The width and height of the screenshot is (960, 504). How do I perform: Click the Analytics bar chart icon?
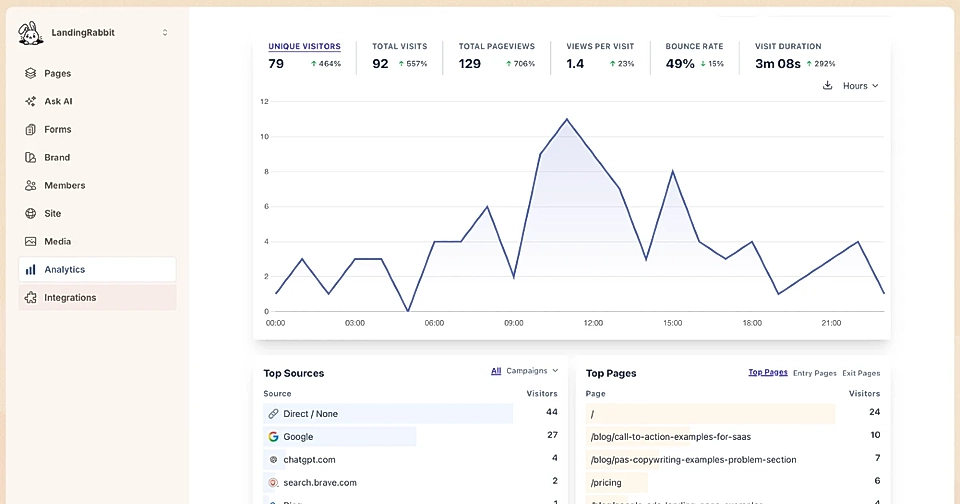point(31,269)
